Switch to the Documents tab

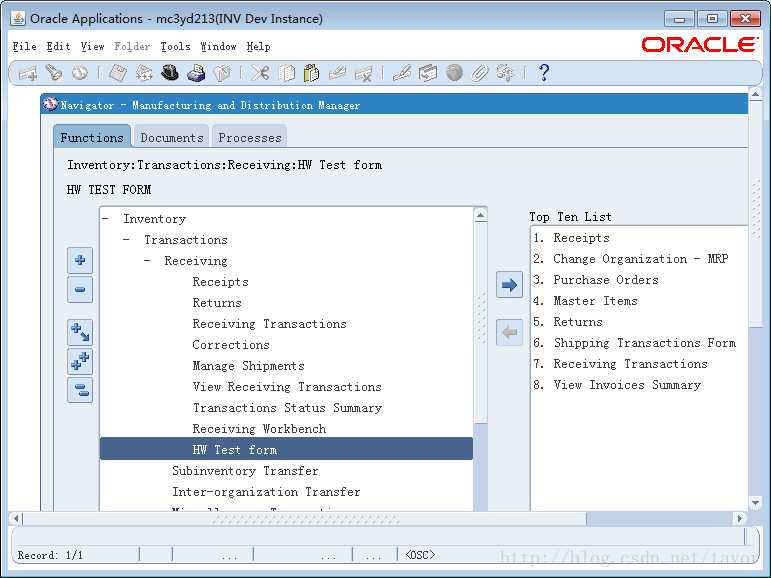172,137
